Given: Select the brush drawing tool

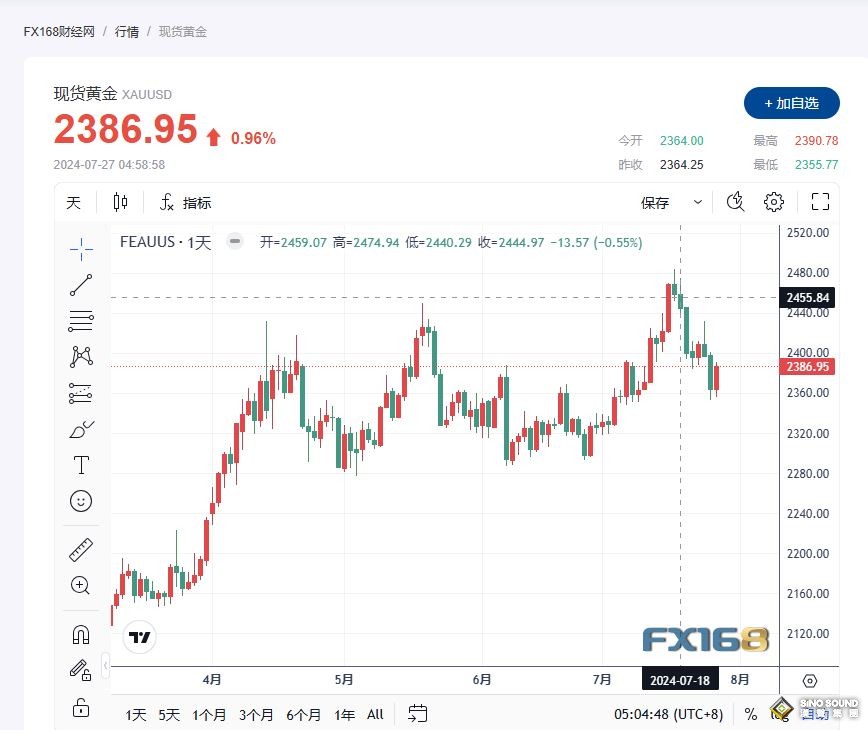Looking at the screenshot, I should tap(81, 429).
